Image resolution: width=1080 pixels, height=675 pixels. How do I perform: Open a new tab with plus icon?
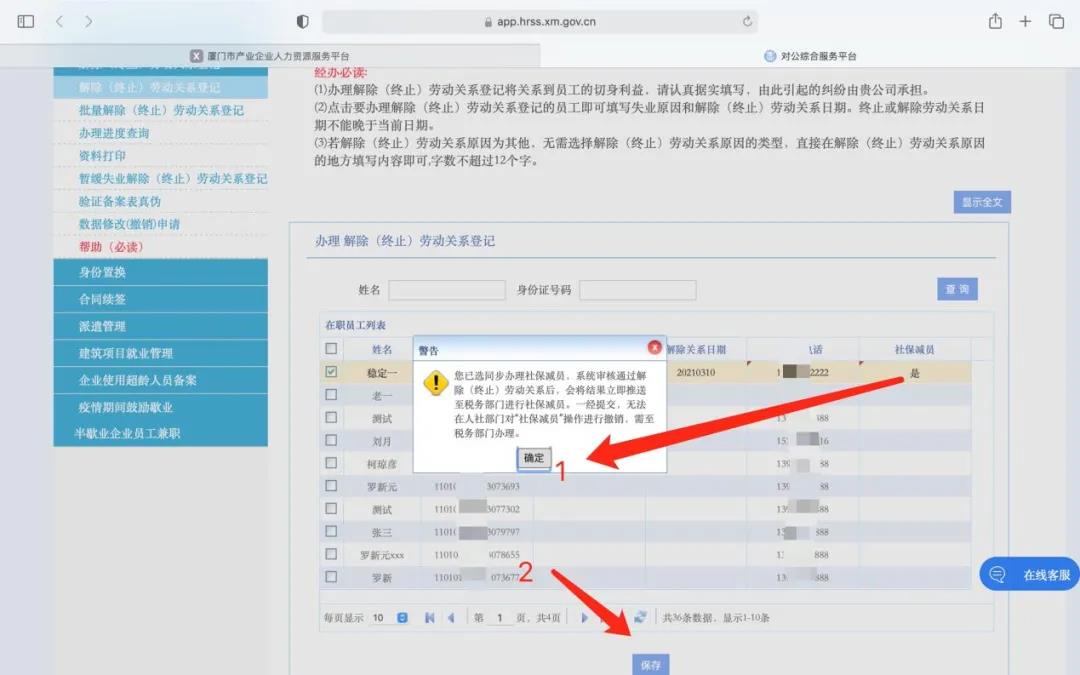(x=1025, y=21)
